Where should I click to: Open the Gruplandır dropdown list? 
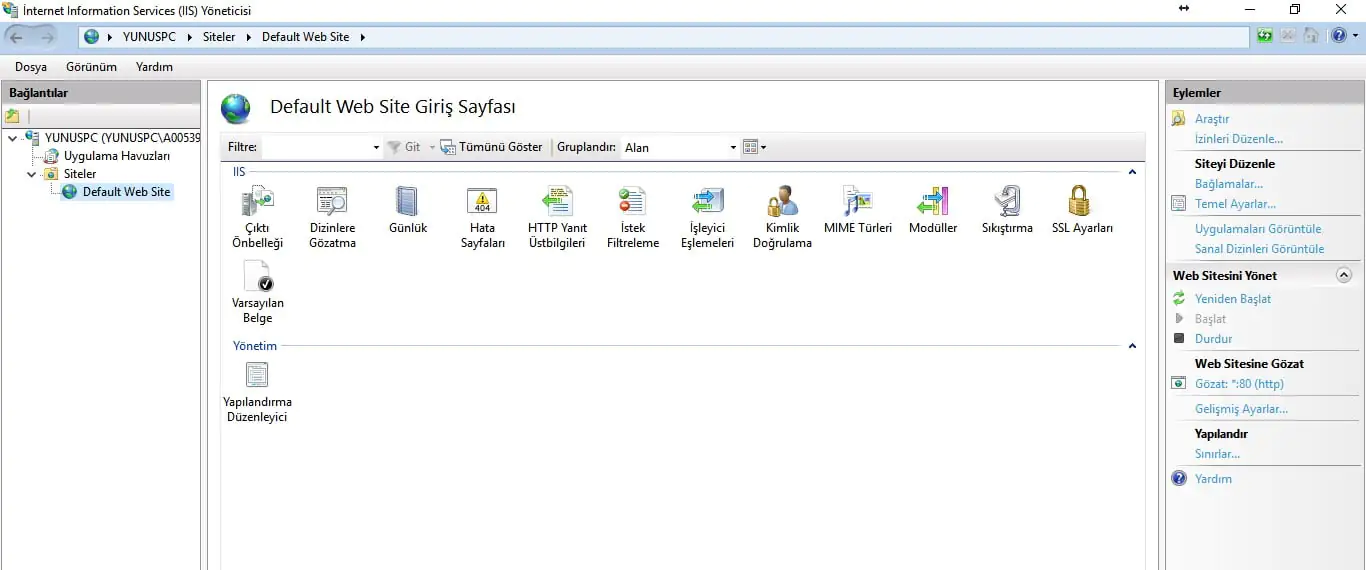click(x=733, y=148)
